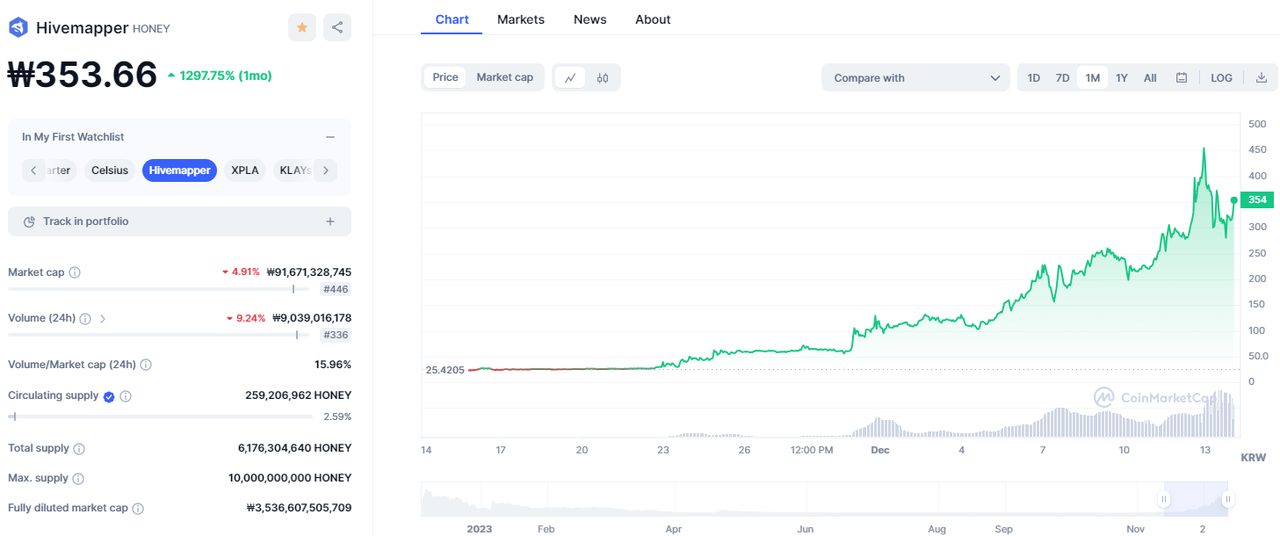Click the star favorite icon

(x=302, y=28)
